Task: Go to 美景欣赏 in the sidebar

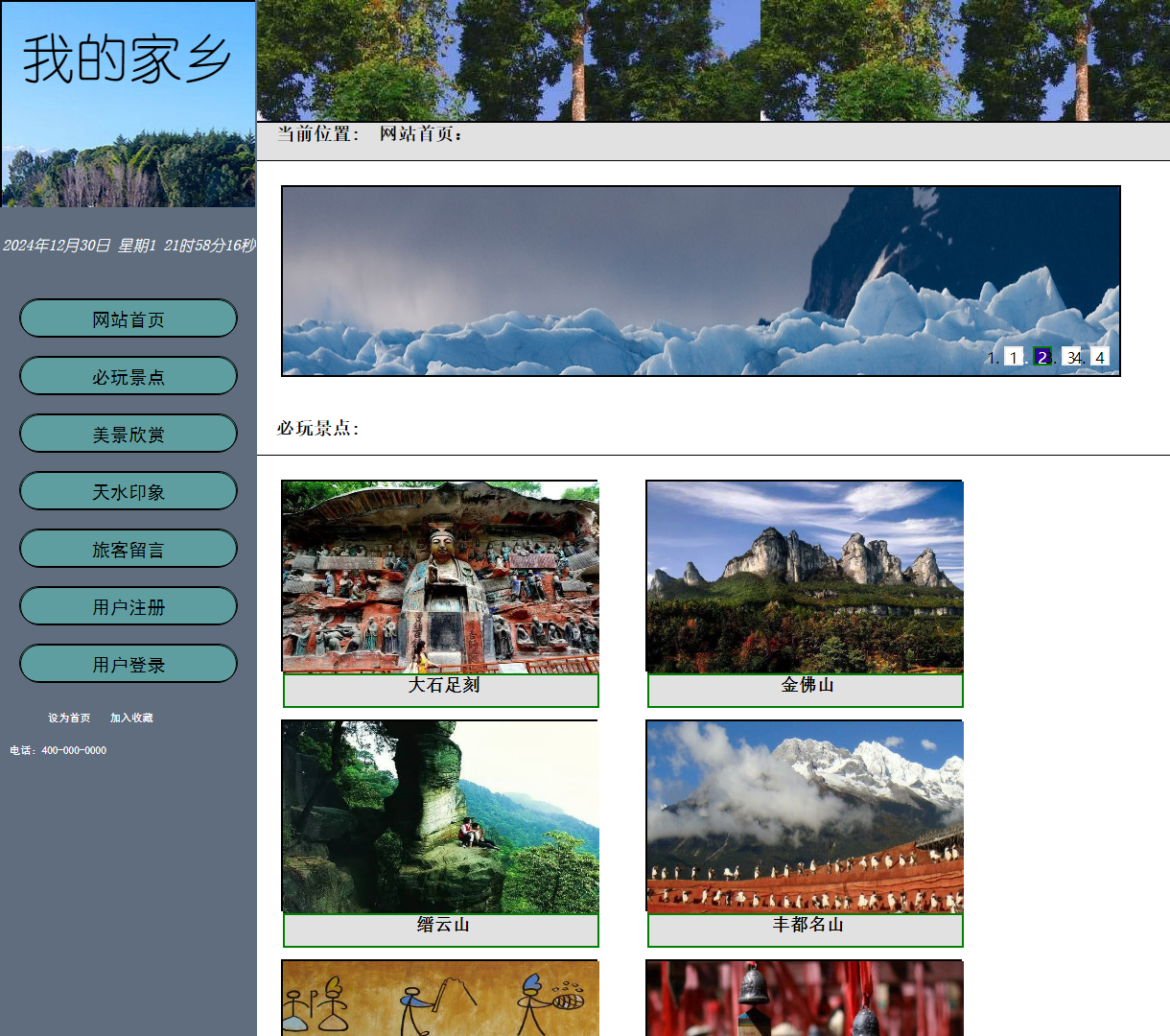Action: 129,434
